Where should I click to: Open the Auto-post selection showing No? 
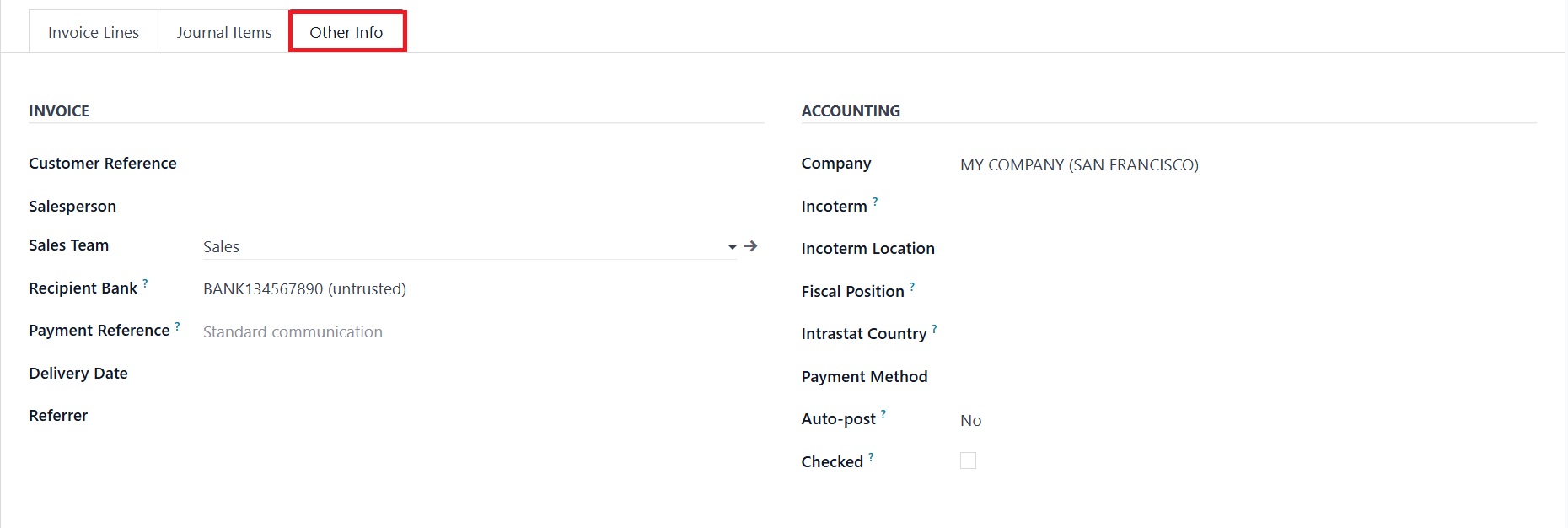970,420
